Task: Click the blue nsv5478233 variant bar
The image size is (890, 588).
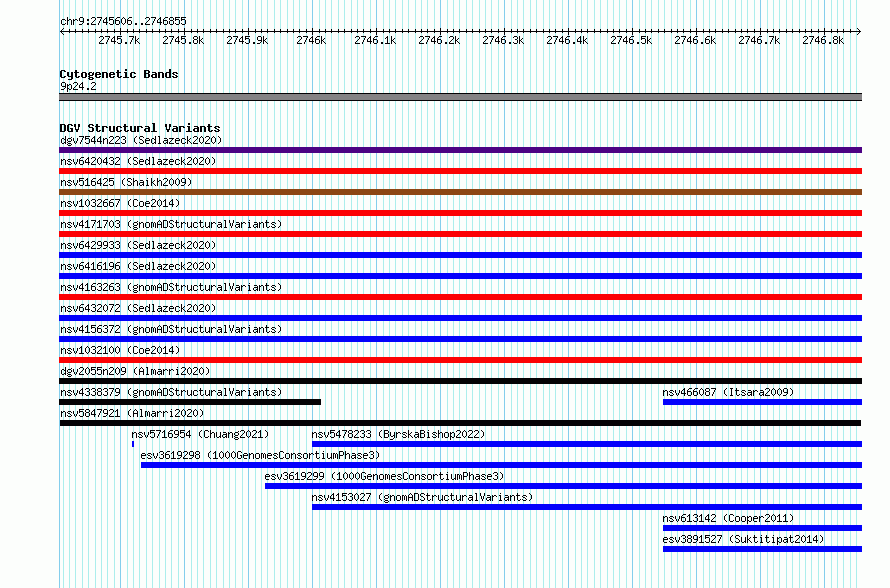Action: (587, 444)
